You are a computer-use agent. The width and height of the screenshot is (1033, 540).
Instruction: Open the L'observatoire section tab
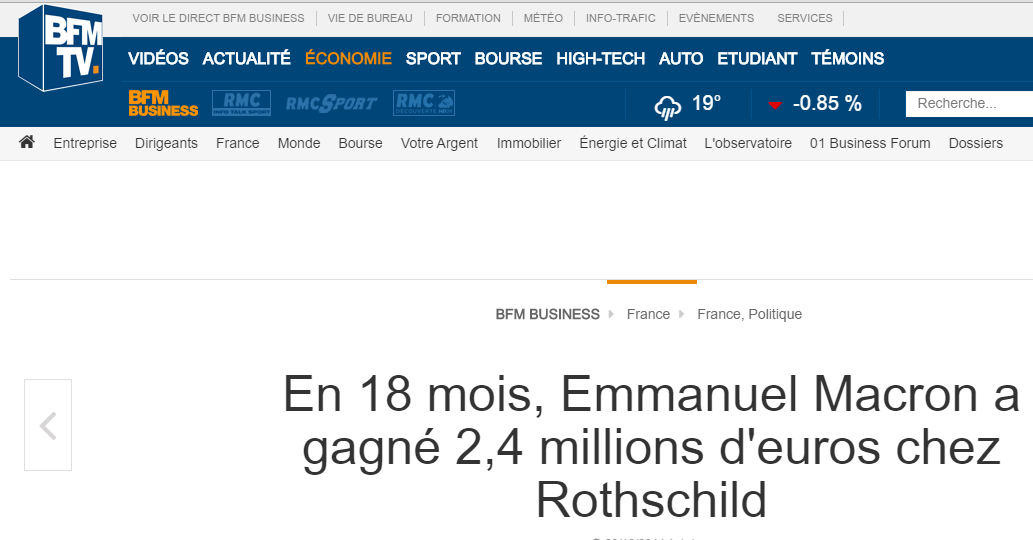748,143
